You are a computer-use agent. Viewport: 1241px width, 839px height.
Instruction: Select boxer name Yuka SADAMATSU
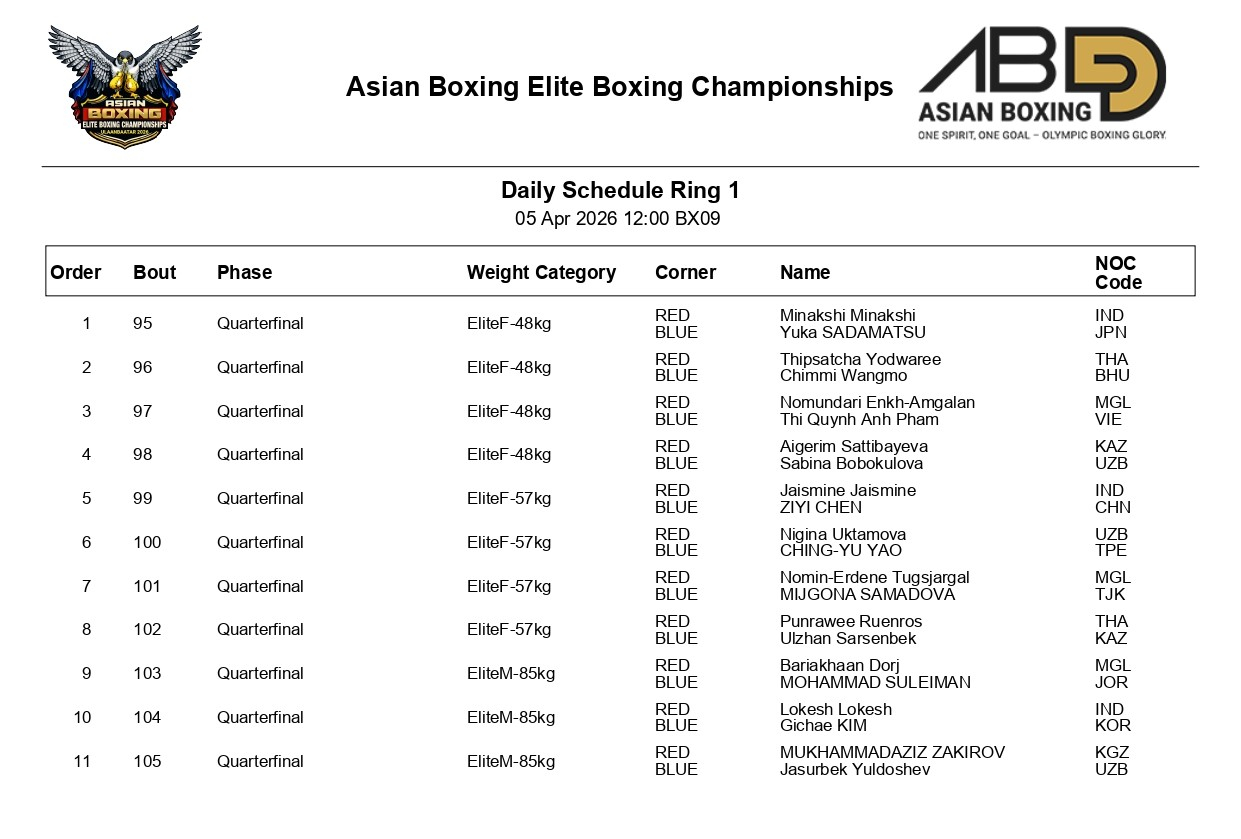852,333
